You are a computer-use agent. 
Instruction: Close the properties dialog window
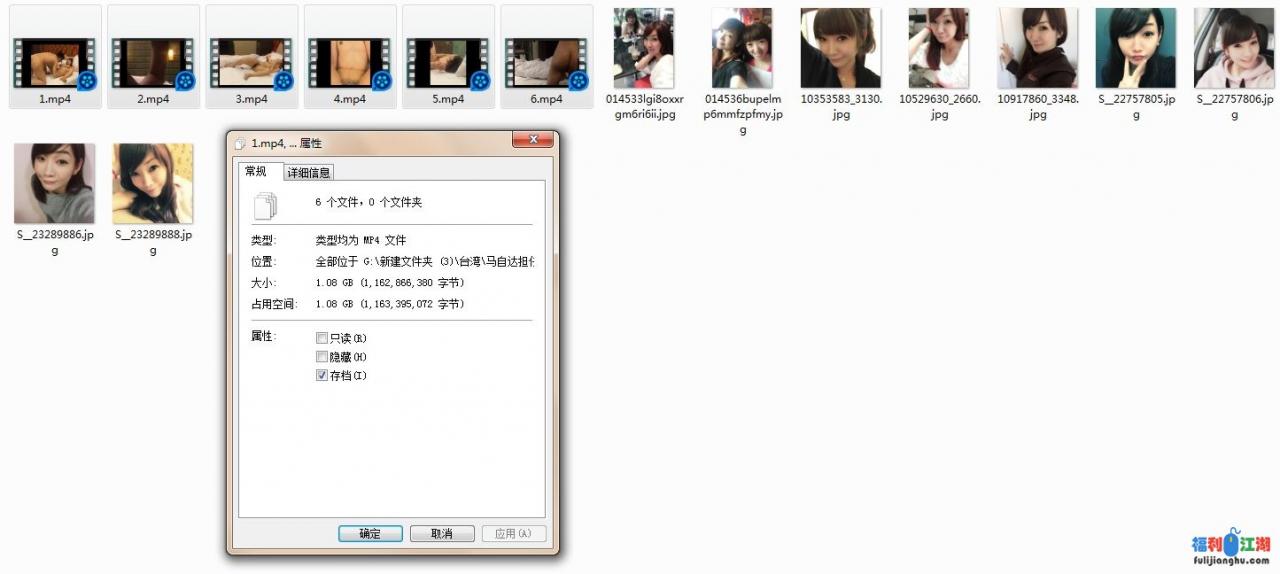(x=532, y=140)
